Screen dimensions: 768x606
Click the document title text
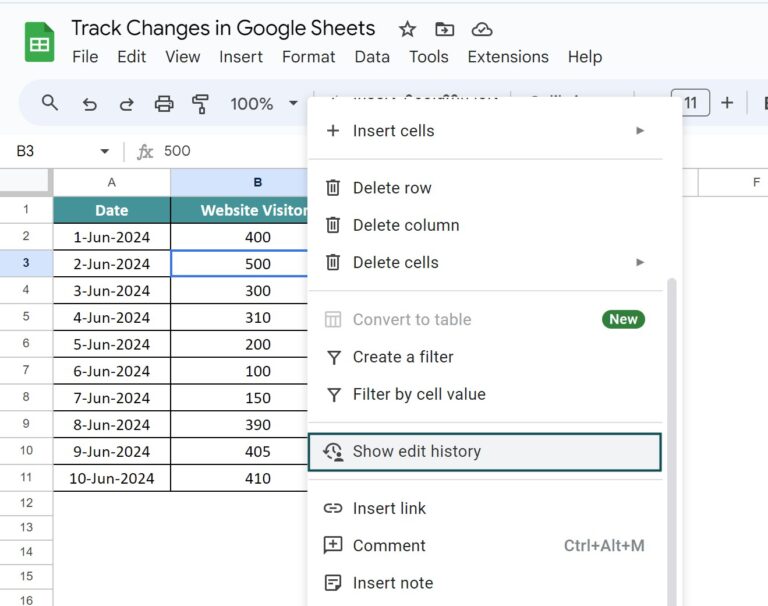(x=223, y=28)
